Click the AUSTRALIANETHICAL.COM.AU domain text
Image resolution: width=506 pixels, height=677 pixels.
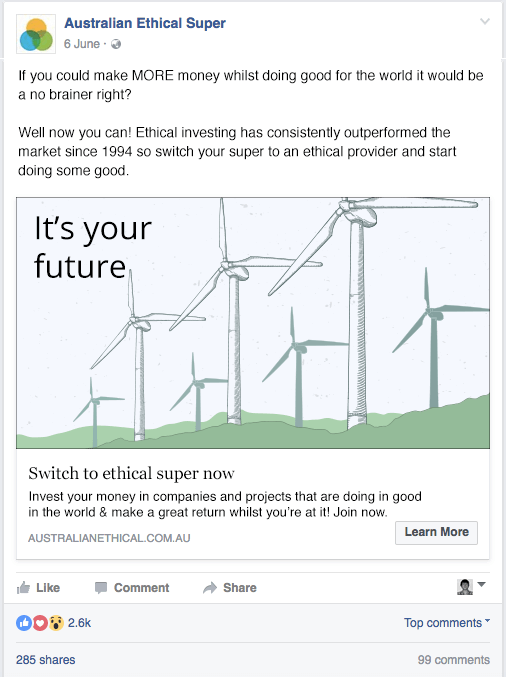coord(109,538)
